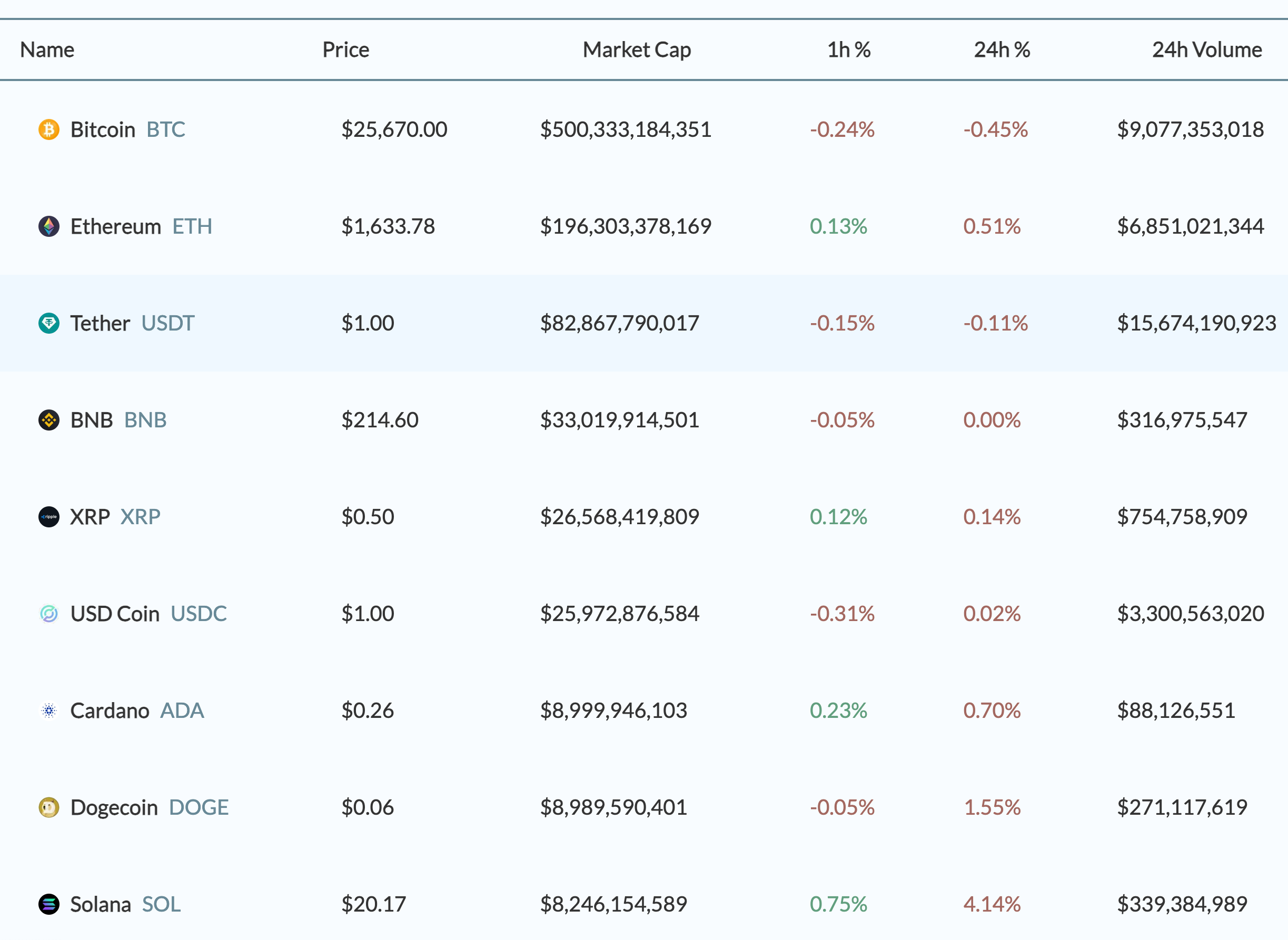This screenshot has height=940, width=1288.
Task: Click the ADA ticker symbol
Action: coord(182,710)
